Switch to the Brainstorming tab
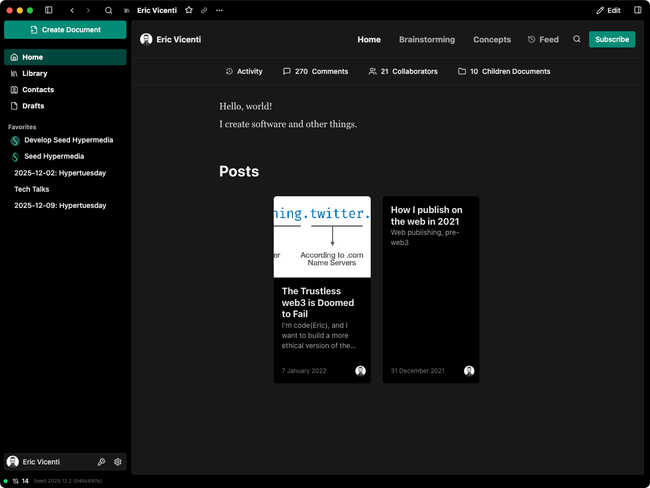Viewport: 650px width, 488px height. pos(426,40)
